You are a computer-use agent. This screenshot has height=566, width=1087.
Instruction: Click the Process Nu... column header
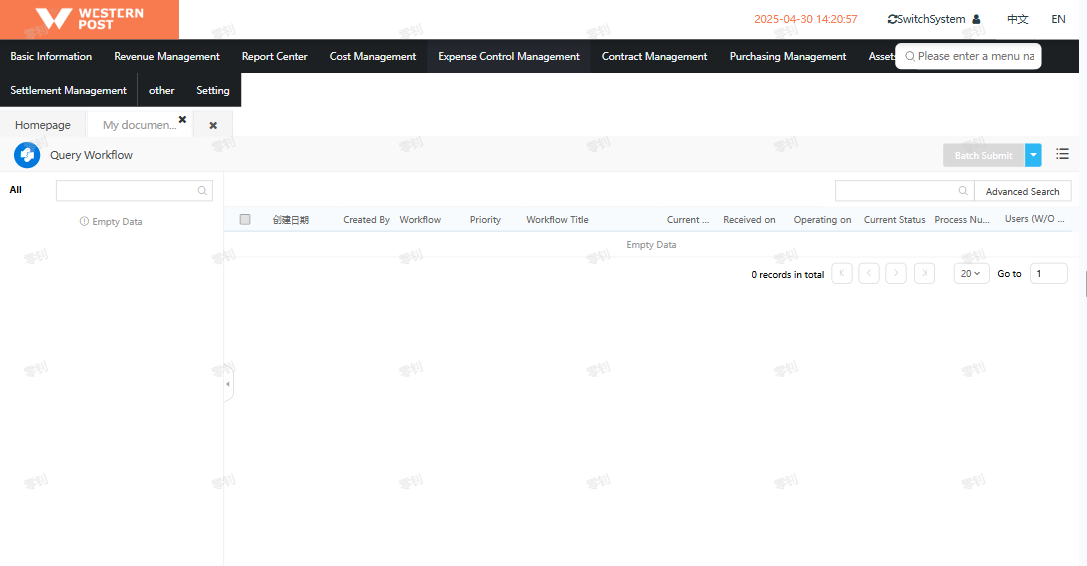click(962, 220)
